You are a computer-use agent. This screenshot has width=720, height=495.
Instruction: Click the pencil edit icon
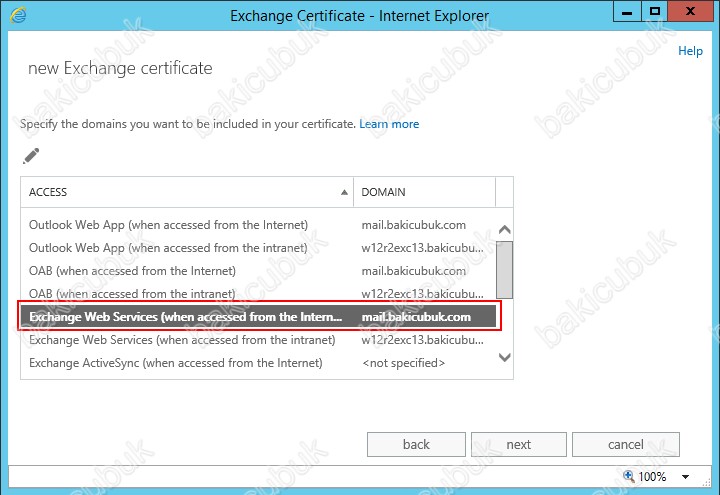click(x=31, y=156)
